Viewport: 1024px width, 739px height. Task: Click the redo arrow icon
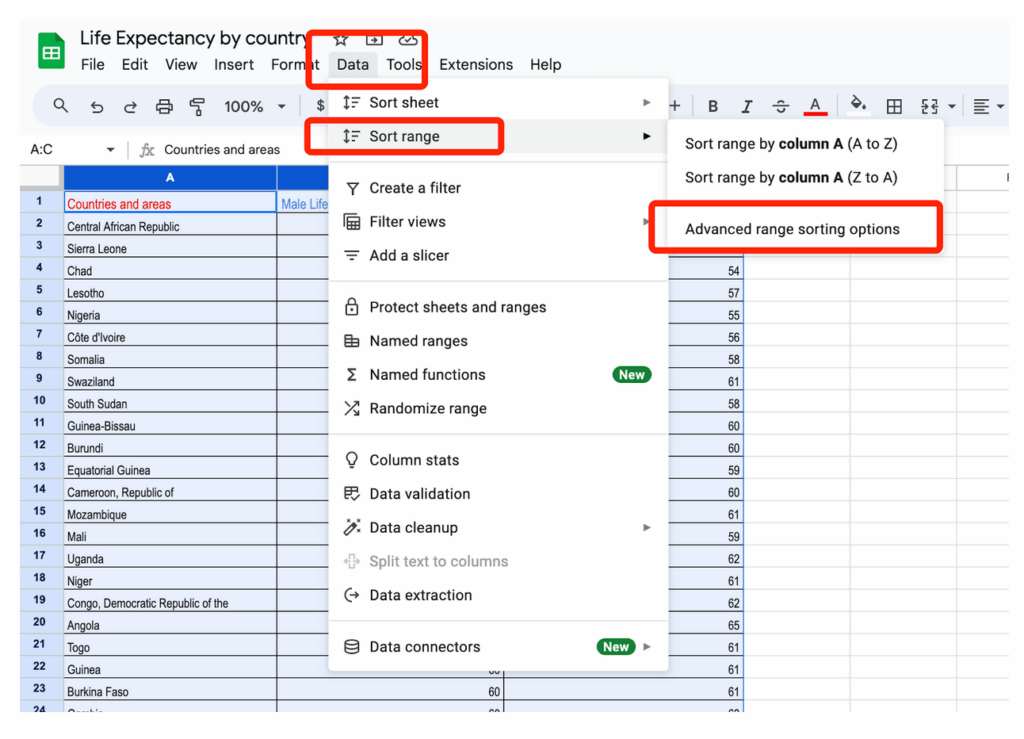[130, 106]
